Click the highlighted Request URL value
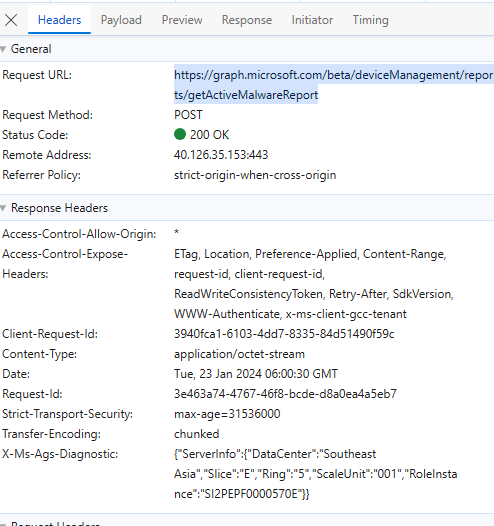This screenshot has height=526, width=494. [334, 85]
